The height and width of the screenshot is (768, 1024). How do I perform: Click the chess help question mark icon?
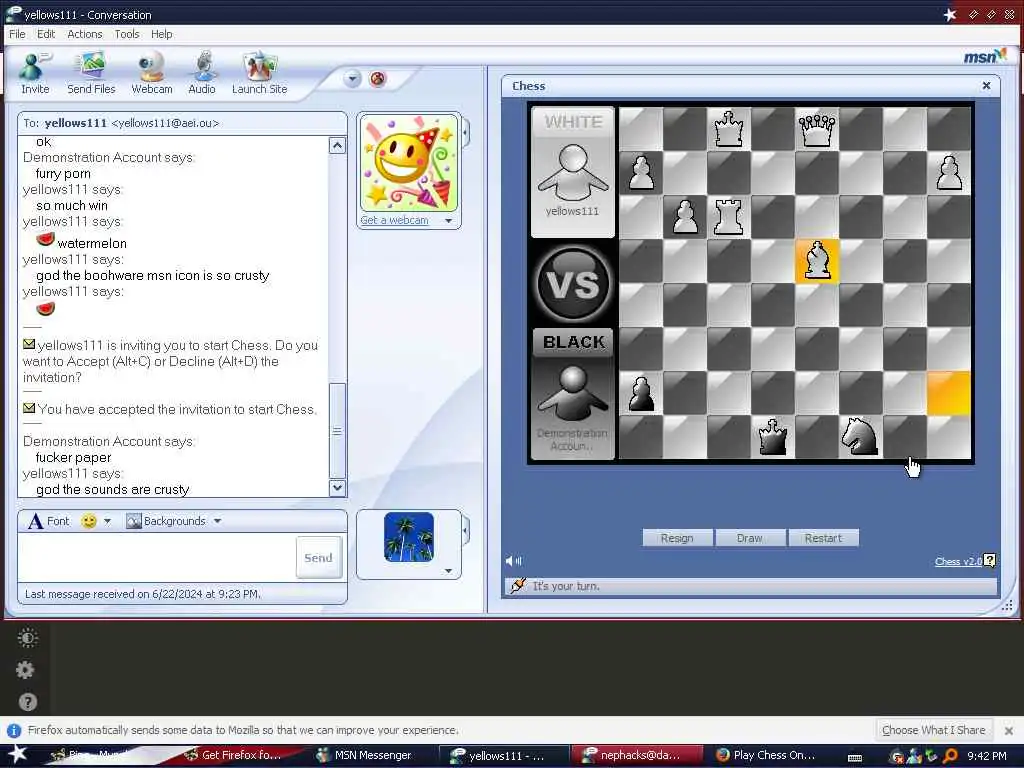[x=990, y=560]
